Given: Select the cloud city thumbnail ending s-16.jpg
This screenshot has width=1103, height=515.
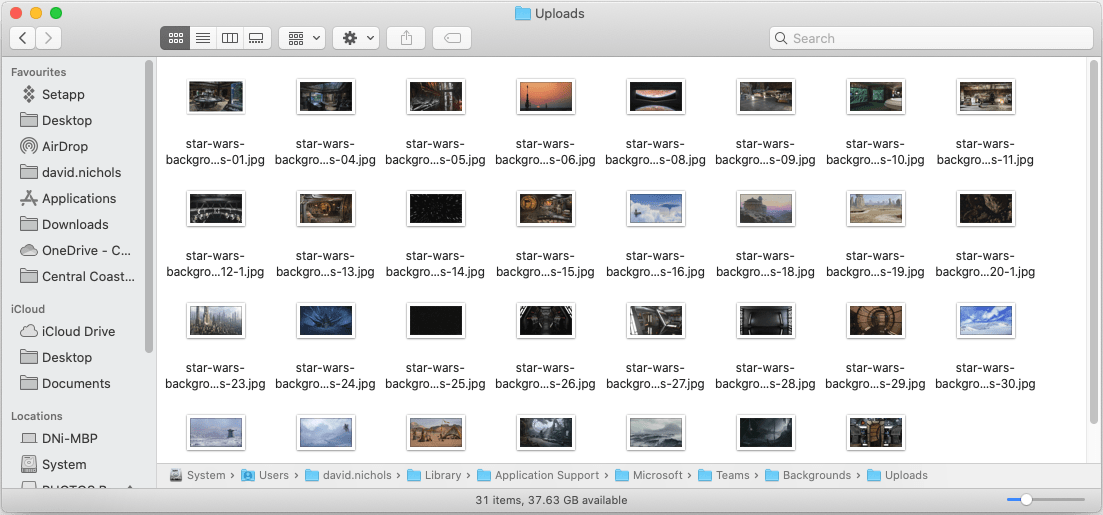Looking at the screenshot, I should tap(656, 209).
